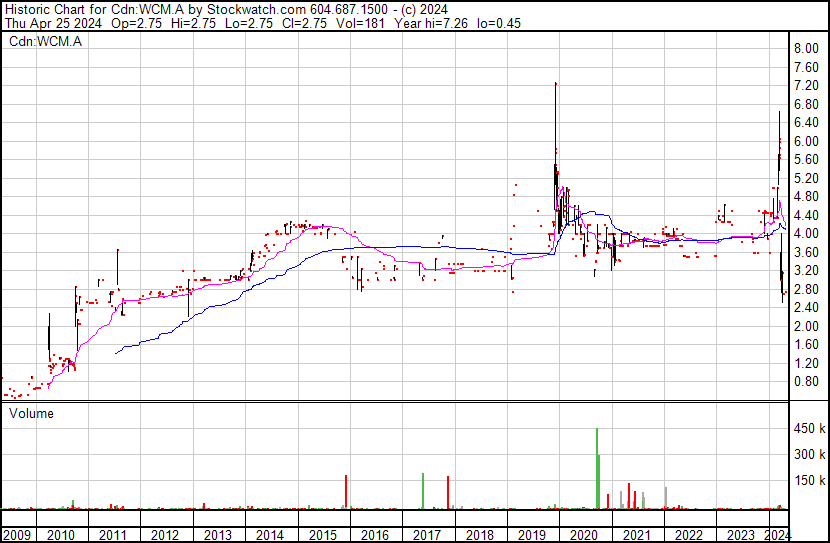Click the 8.00 price axis label
Viewport: 830px width, 543px height.
click(806, 49)
